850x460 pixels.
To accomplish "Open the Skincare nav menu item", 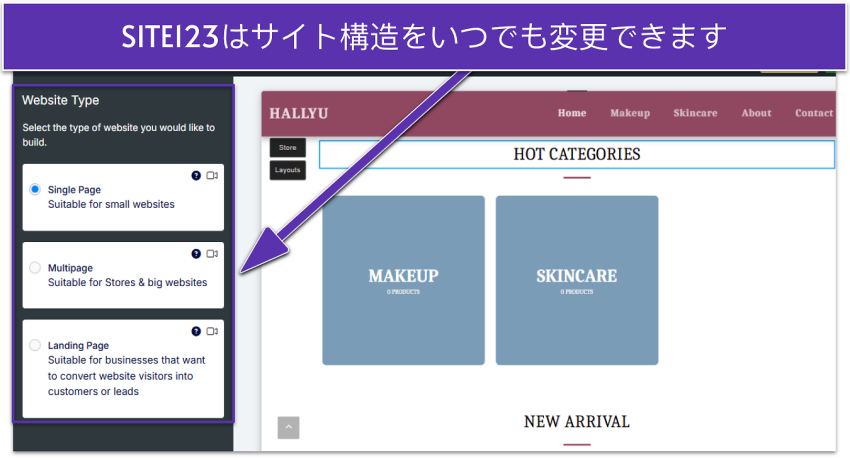I will pyautogui.click(x=695, y=113).
